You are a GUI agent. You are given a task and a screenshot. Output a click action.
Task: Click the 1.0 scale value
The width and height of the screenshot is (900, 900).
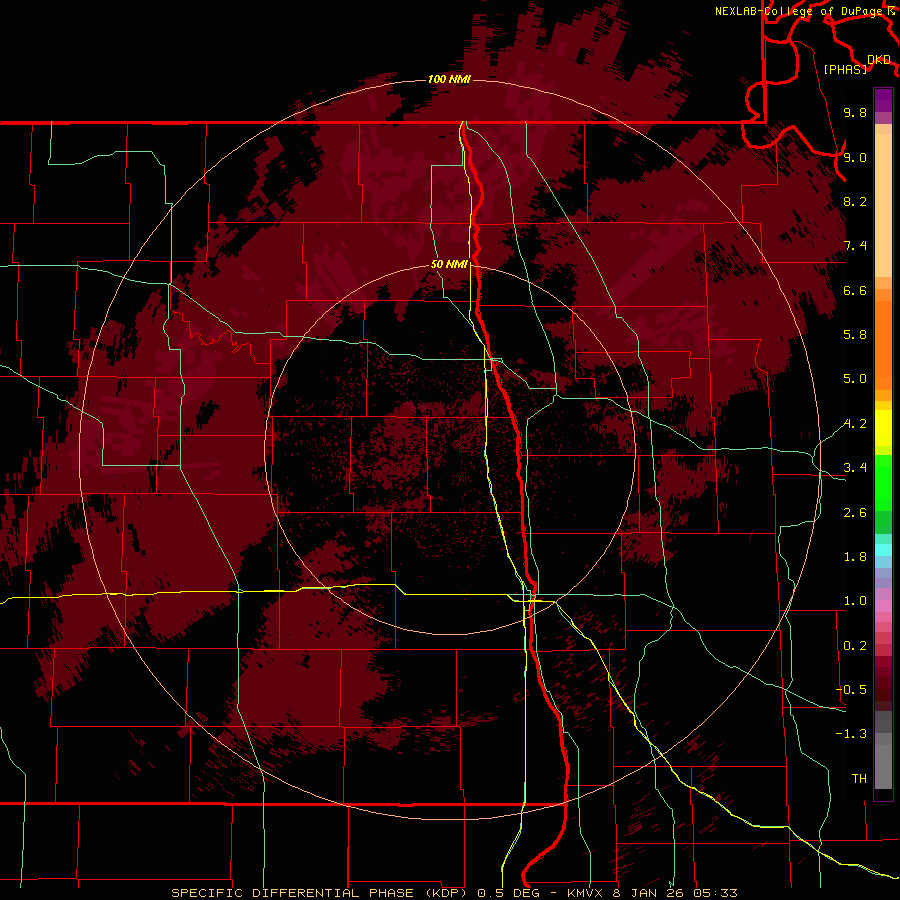[x=855, y=601]
